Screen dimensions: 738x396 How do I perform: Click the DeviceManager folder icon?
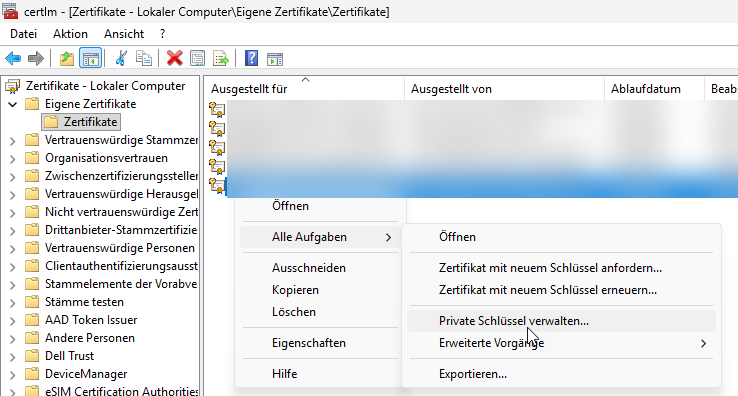[32, 373]
